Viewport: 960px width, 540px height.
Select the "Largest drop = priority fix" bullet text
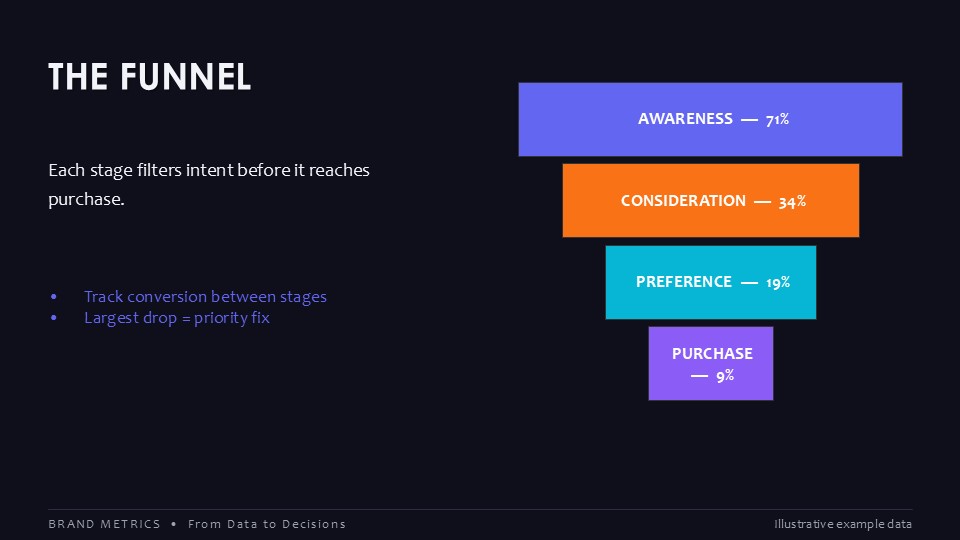click(177, 318)
